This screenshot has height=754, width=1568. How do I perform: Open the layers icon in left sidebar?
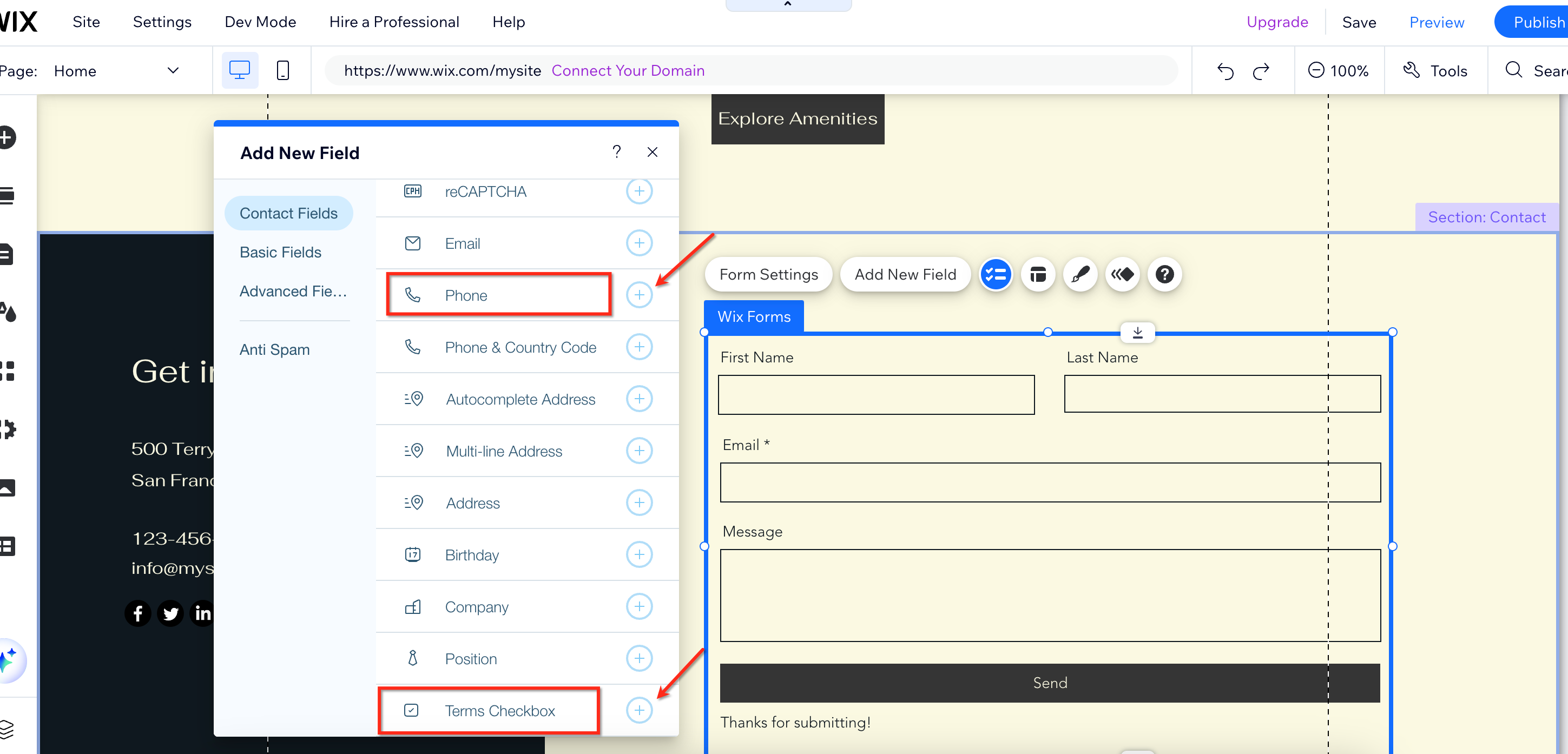[x=6, y=729]
